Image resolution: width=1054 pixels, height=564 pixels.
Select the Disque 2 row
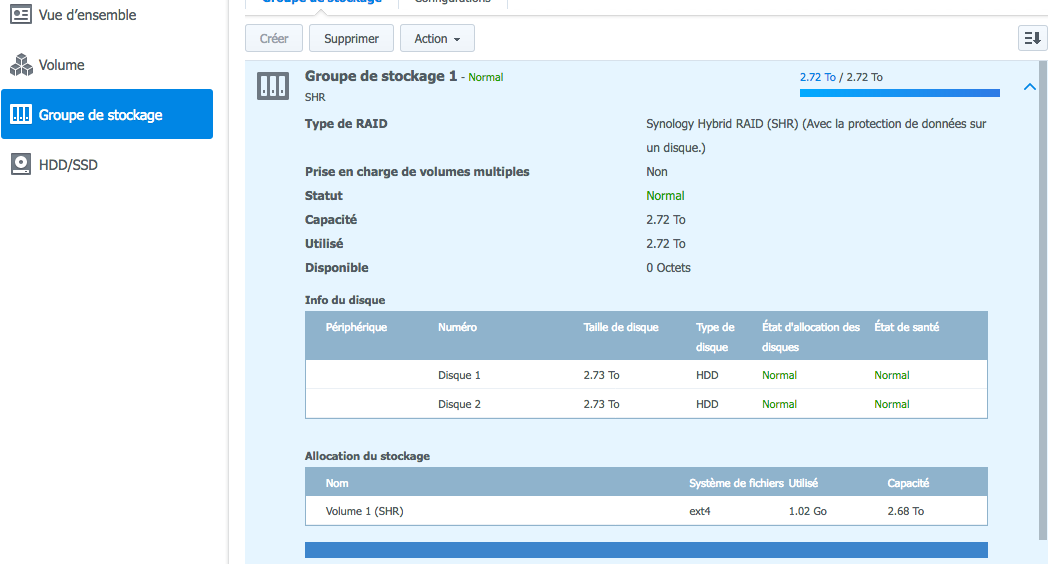click(646, 404)
